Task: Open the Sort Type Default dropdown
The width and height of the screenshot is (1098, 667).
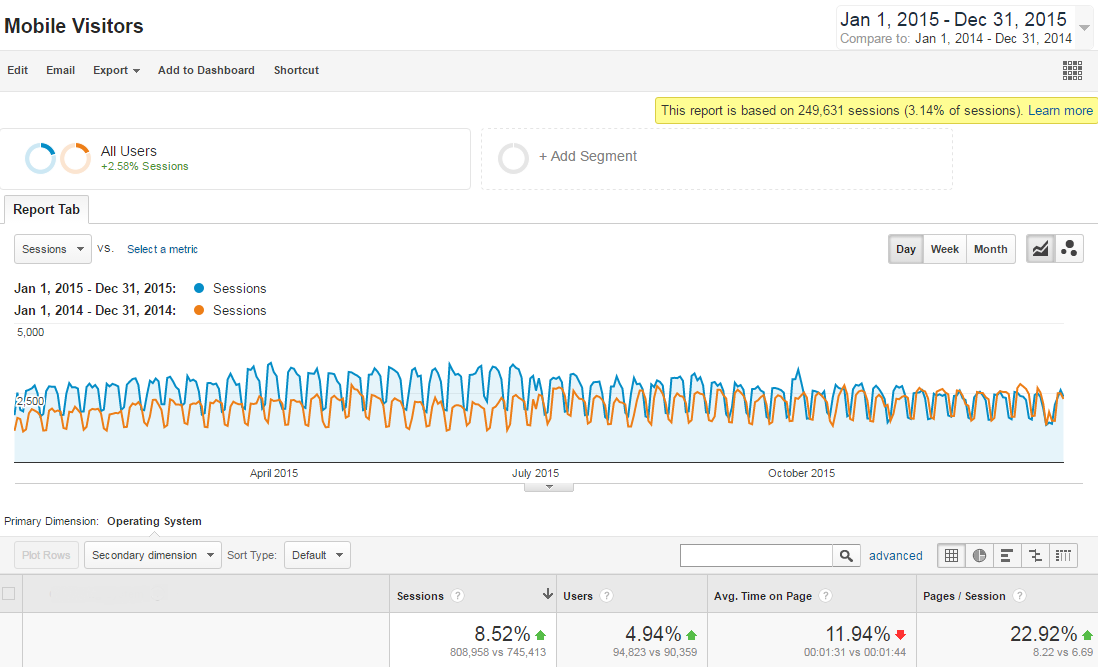Action: (x=317, y=555)
